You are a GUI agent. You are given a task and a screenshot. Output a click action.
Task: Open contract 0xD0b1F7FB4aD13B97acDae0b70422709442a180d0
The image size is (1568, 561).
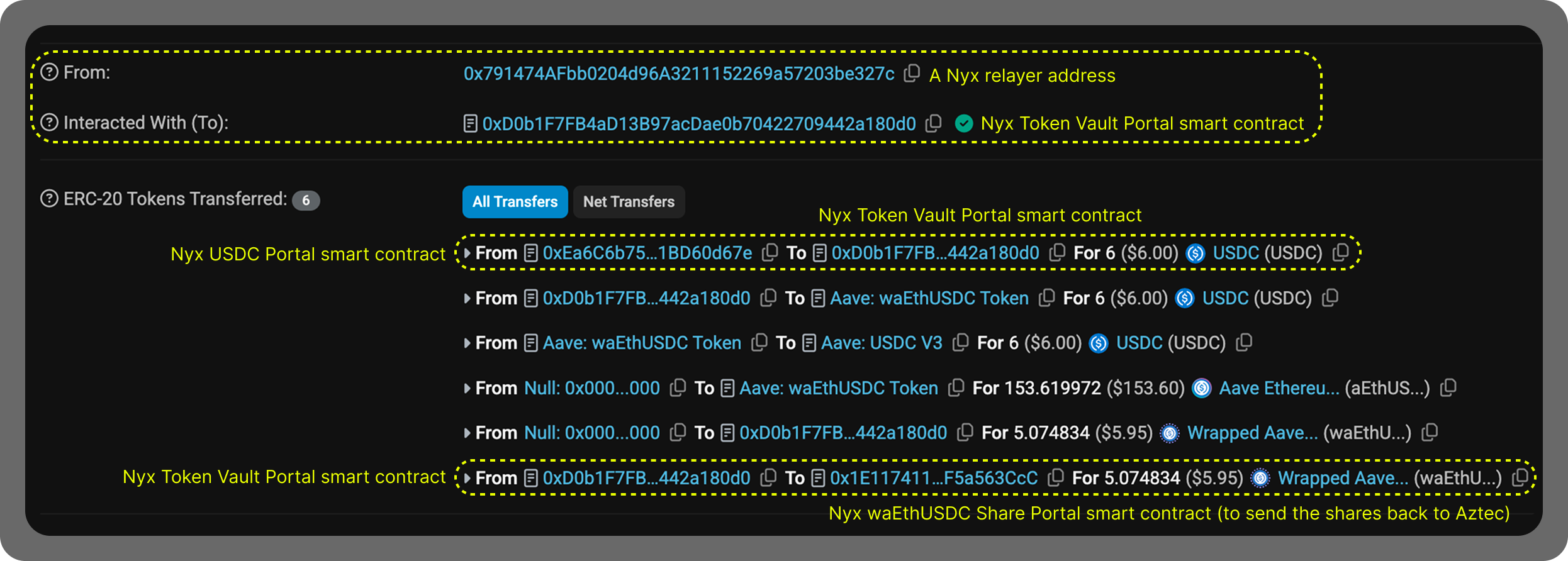[x=699, y=123]
